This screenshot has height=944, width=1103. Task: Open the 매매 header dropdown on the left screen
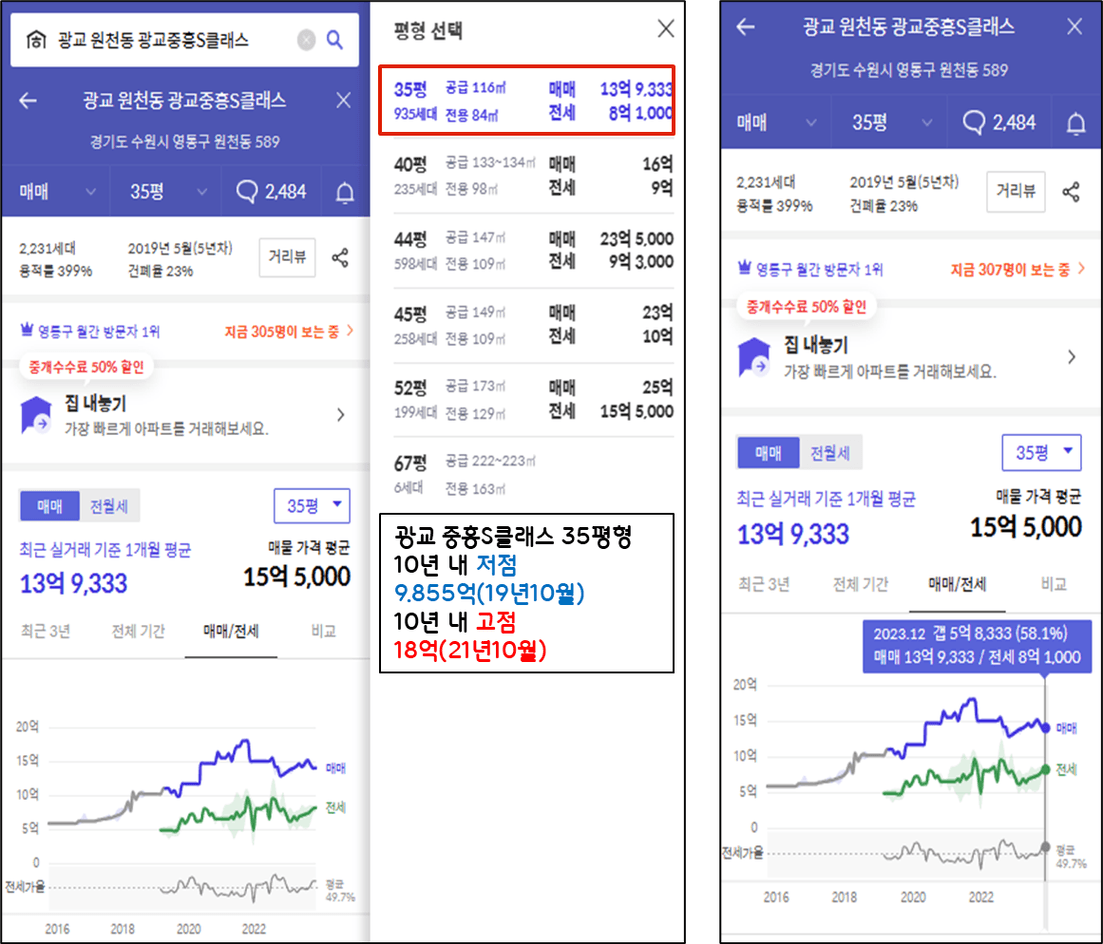[x=56, y=191]
